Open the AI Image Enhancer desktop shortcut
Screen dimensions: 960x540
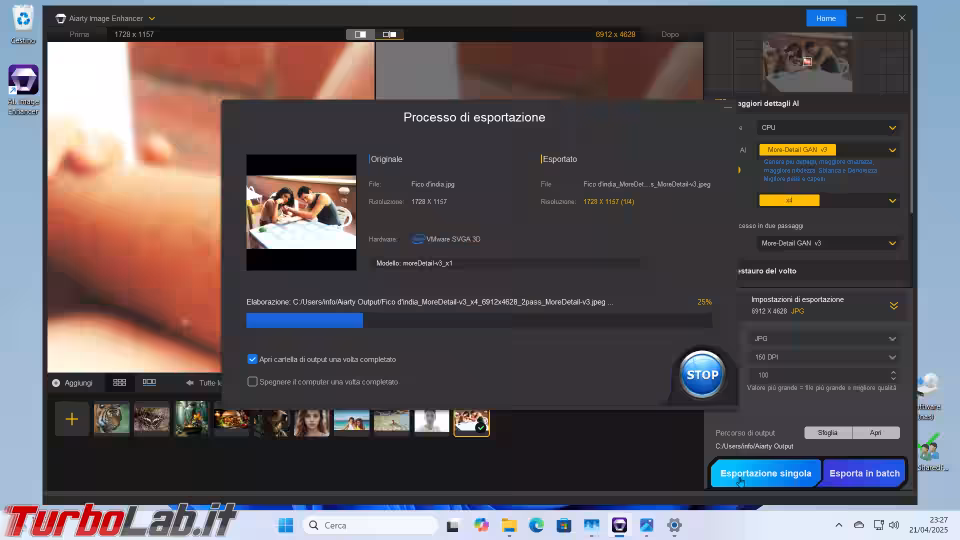point(23,90)
